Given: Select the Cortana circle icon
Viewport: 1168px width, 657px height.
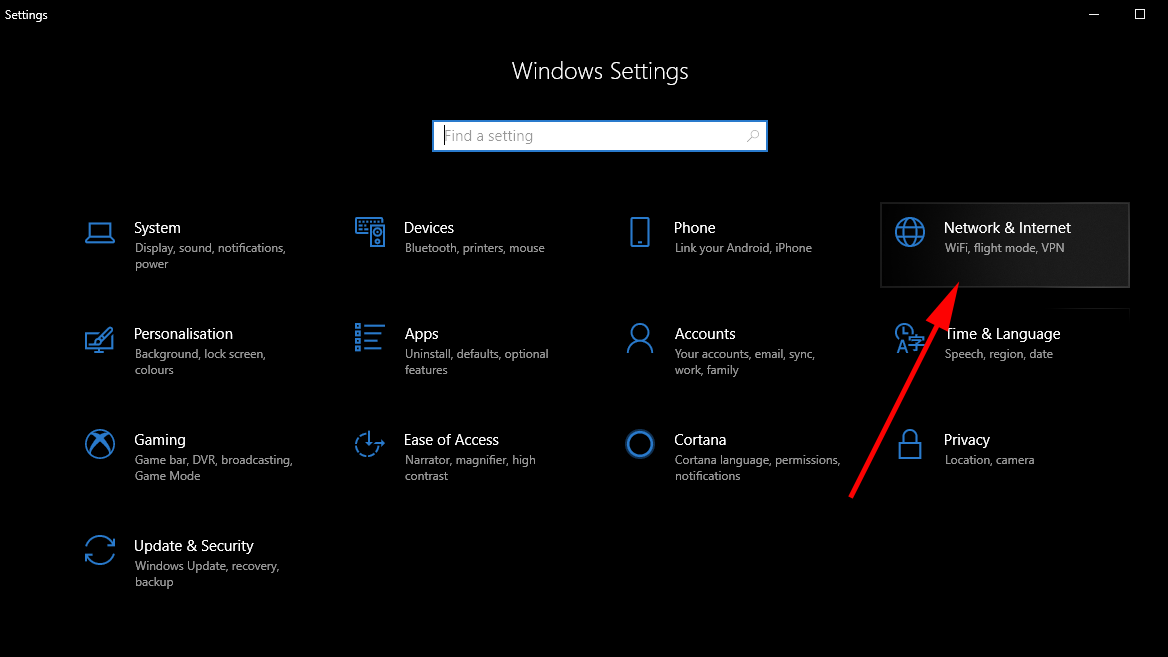Looking at the screenshot, I should tap(640, 444).
